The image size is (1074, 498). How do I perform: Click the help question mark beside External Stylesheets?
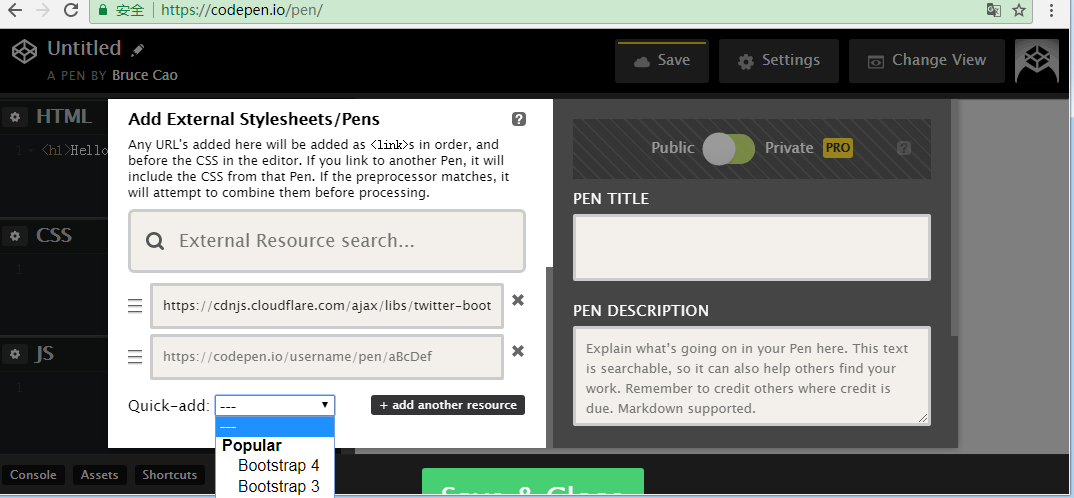coord(519,119)
